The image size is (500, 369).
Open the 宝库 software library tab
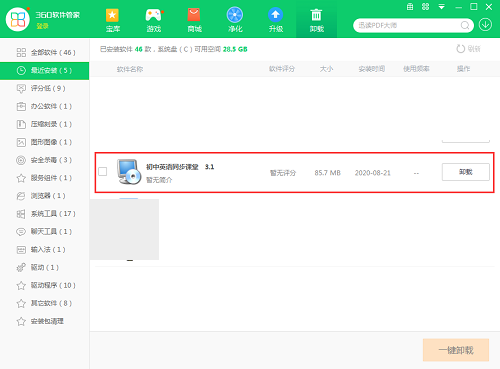pyautogui.click(x=112, y=20)
